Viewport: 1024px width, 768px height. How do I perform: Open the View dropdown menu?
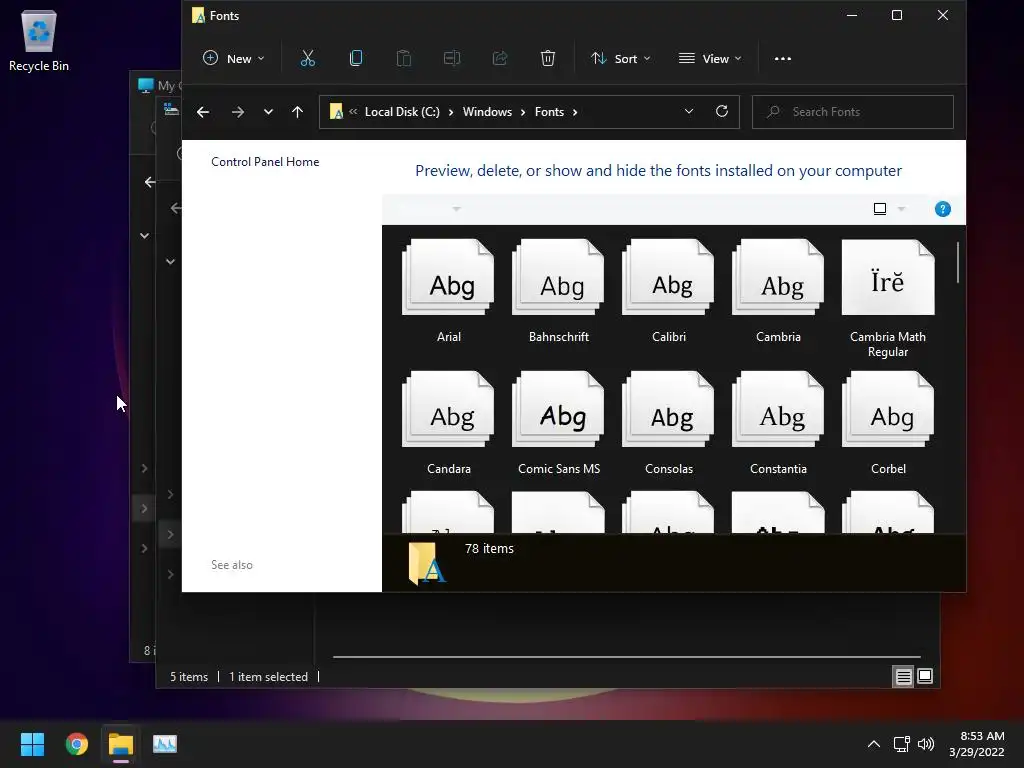tap(710, 59)
